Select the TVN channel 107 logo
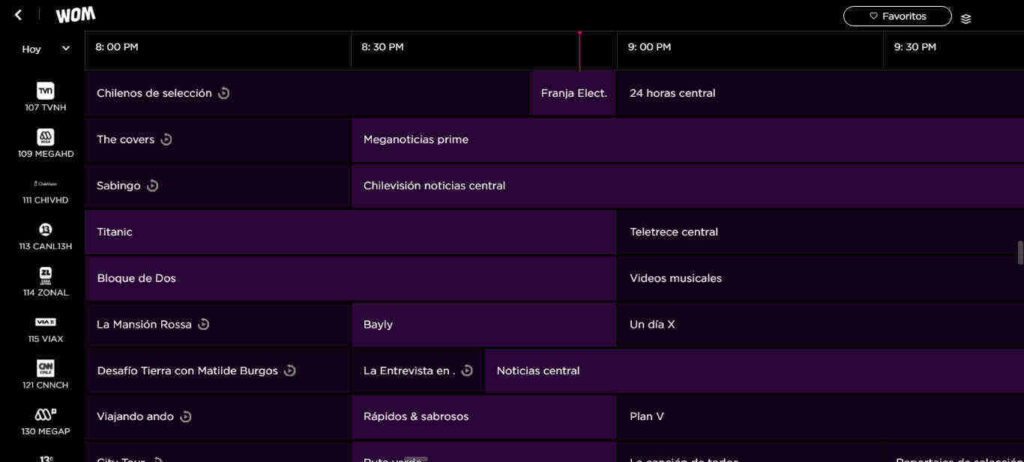1024x462 pixels. coord(45,91)
